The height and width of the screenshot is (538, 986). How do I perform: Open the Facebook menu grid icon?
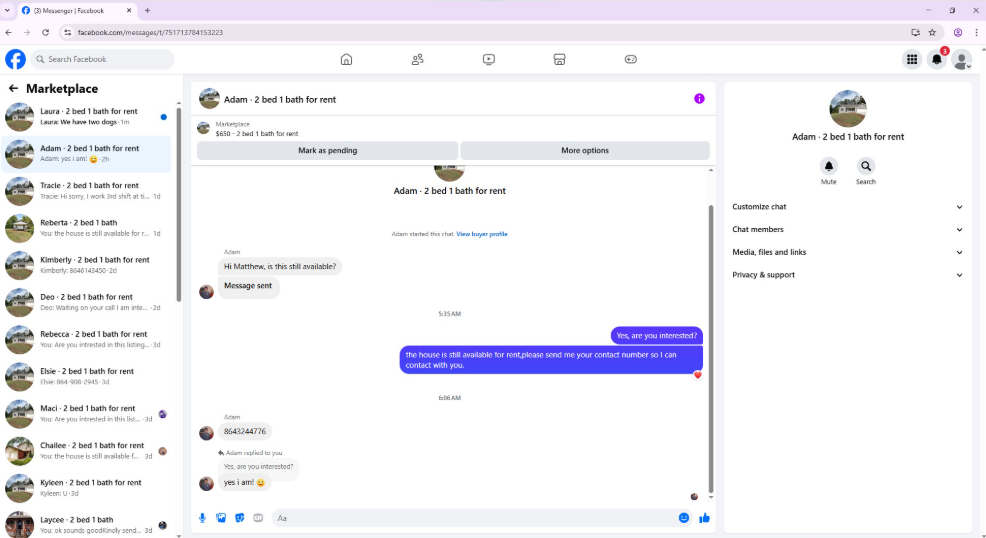[x=912, y=60]
